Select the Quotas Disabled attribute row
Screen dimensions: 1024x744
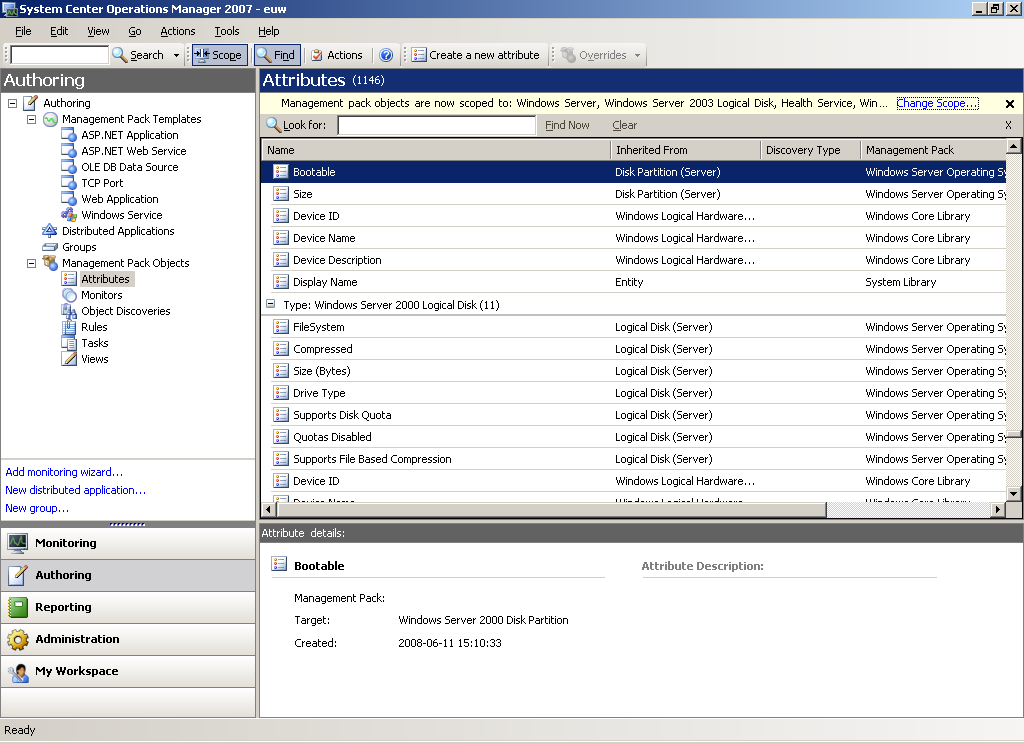pyautogui.click(x=633, y=437)
